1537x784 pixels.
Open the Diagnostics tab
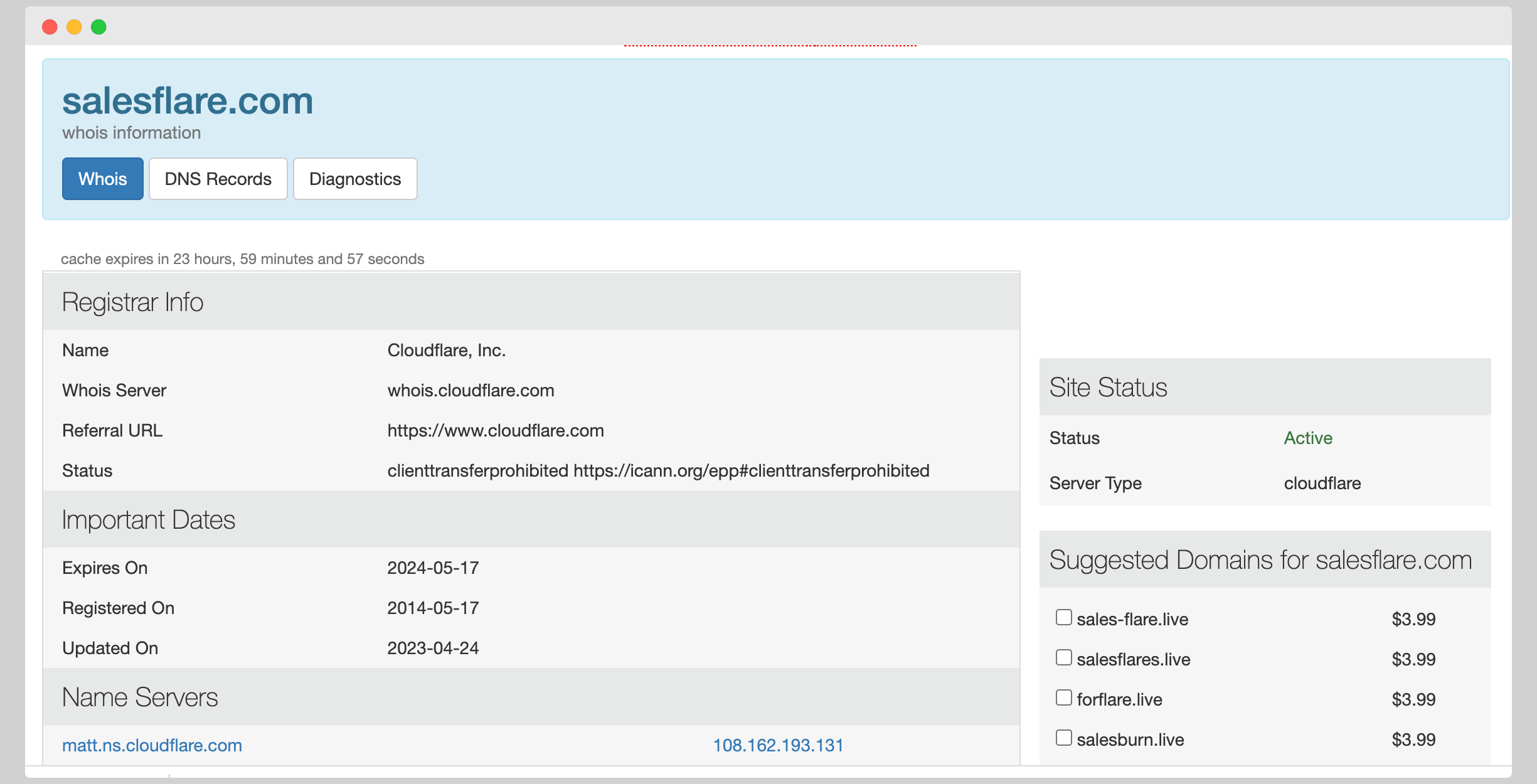pyautogui.click(x=354, y=179)
